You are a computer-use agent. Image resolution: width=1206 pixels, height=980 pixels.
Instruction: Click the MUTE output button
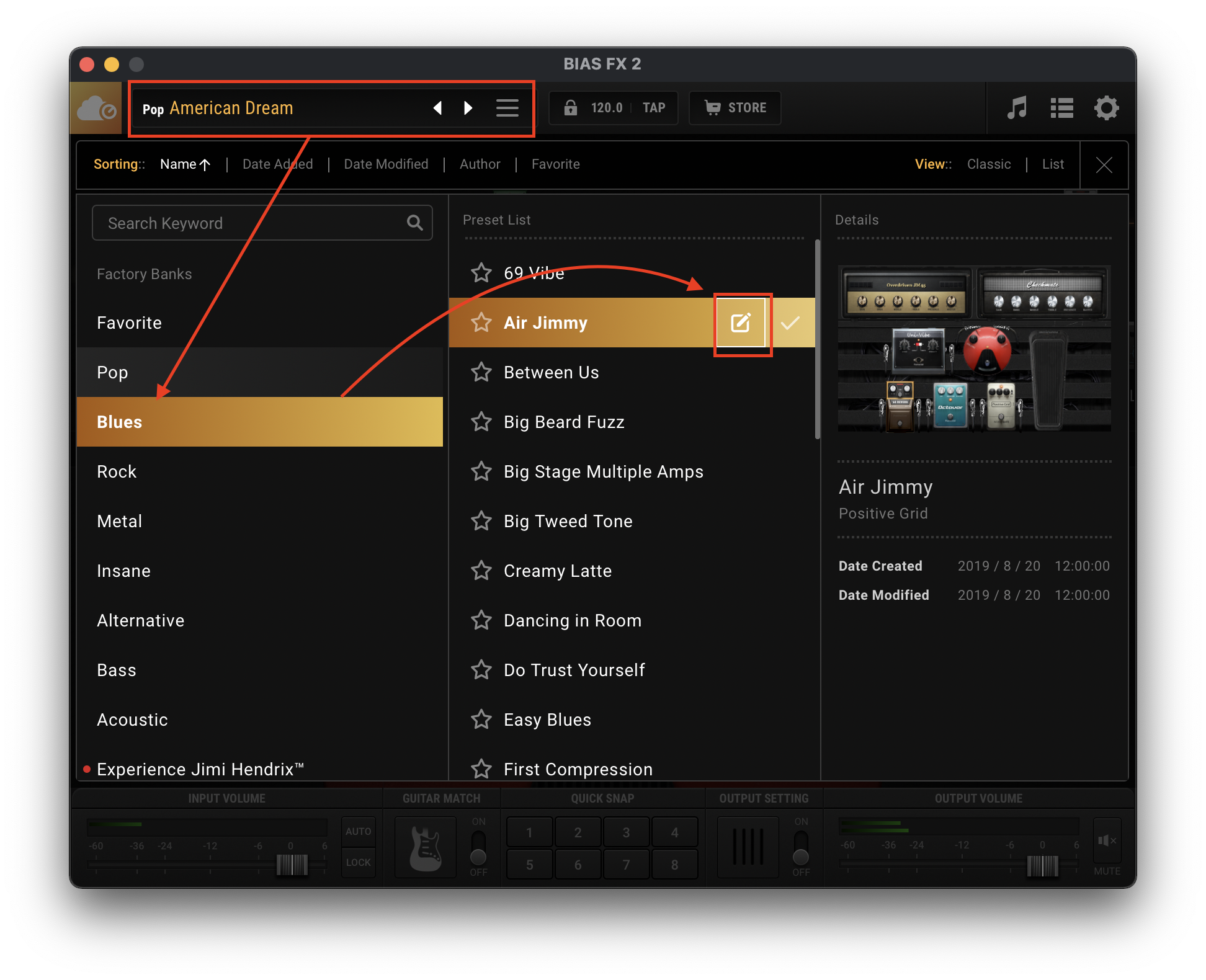[x=1107, y=842]
